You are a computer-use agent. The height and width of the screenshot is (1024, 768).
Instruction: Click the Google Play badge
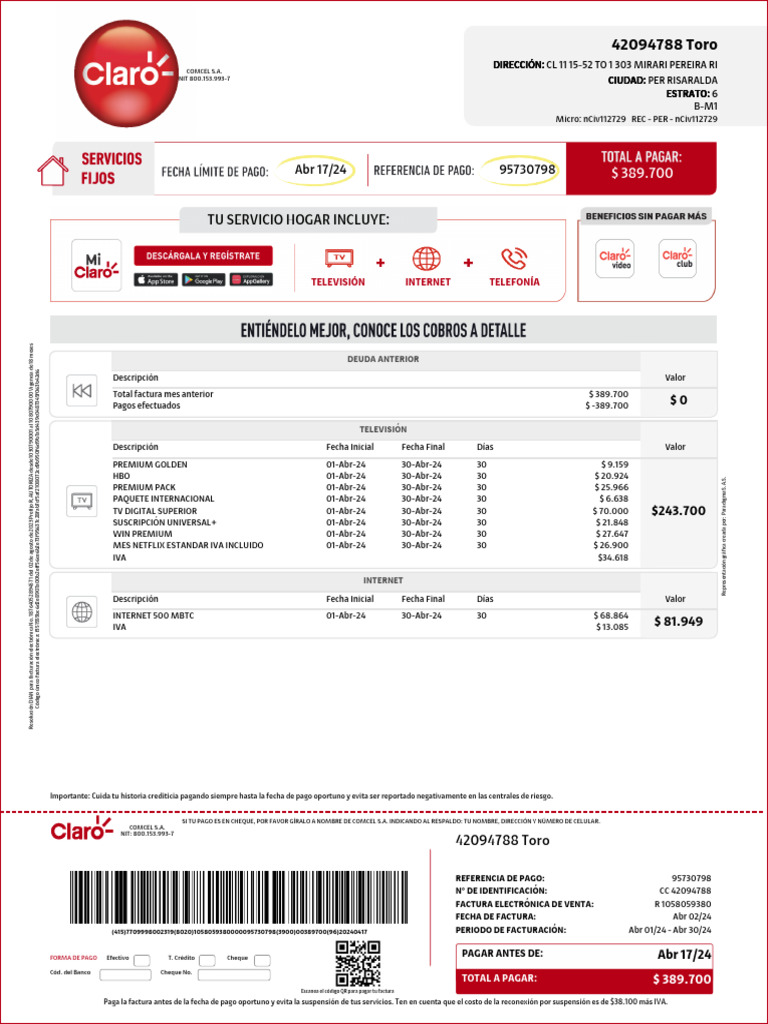coord(204,280)
